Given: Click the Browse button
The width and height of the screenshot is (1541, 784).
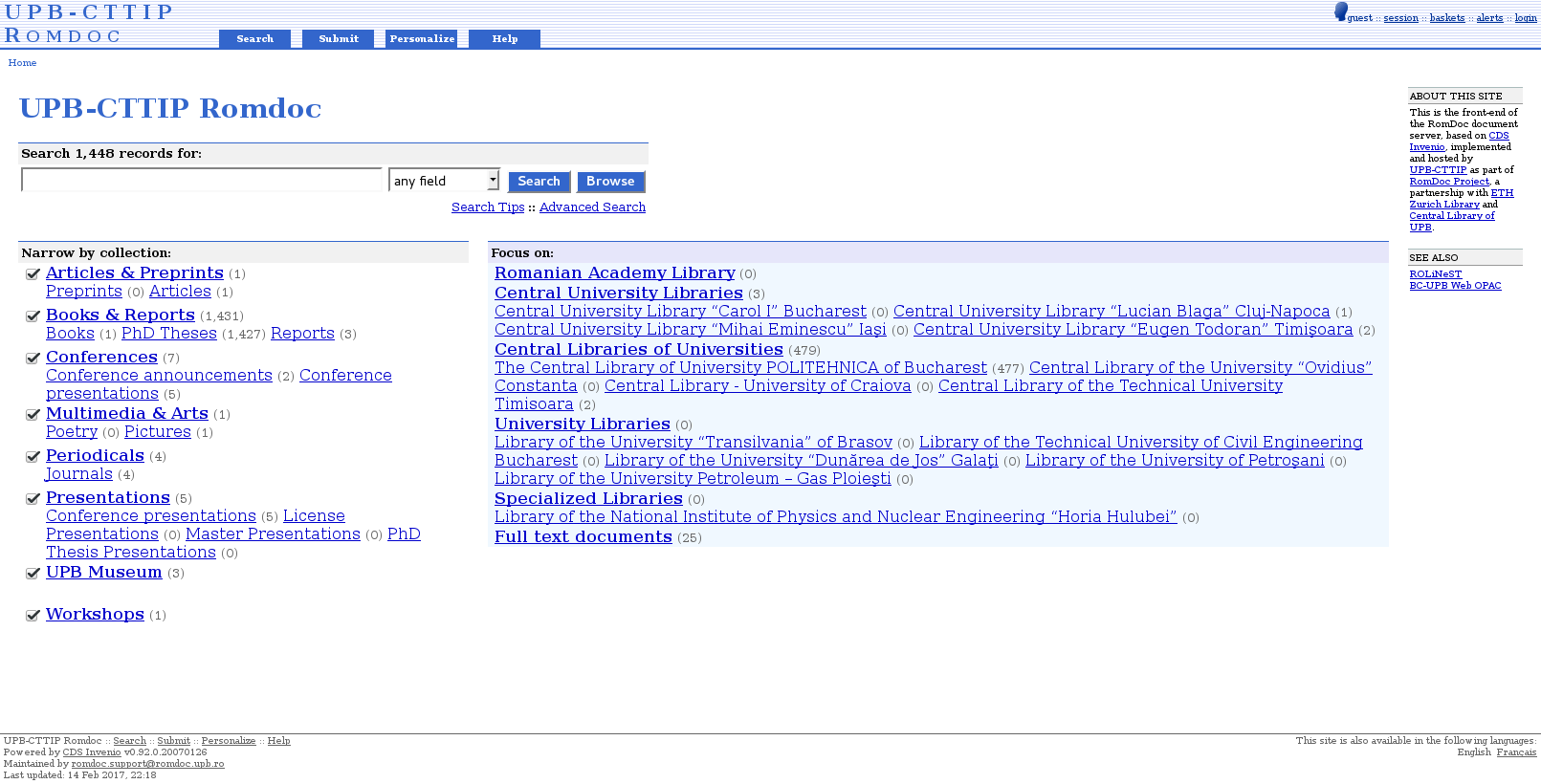Looking at the screenshot, I should point(610,182).
